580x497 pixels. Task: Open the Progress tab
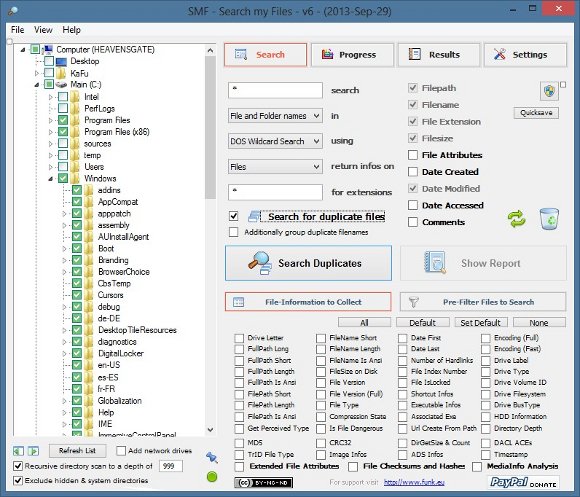[353, 55]
